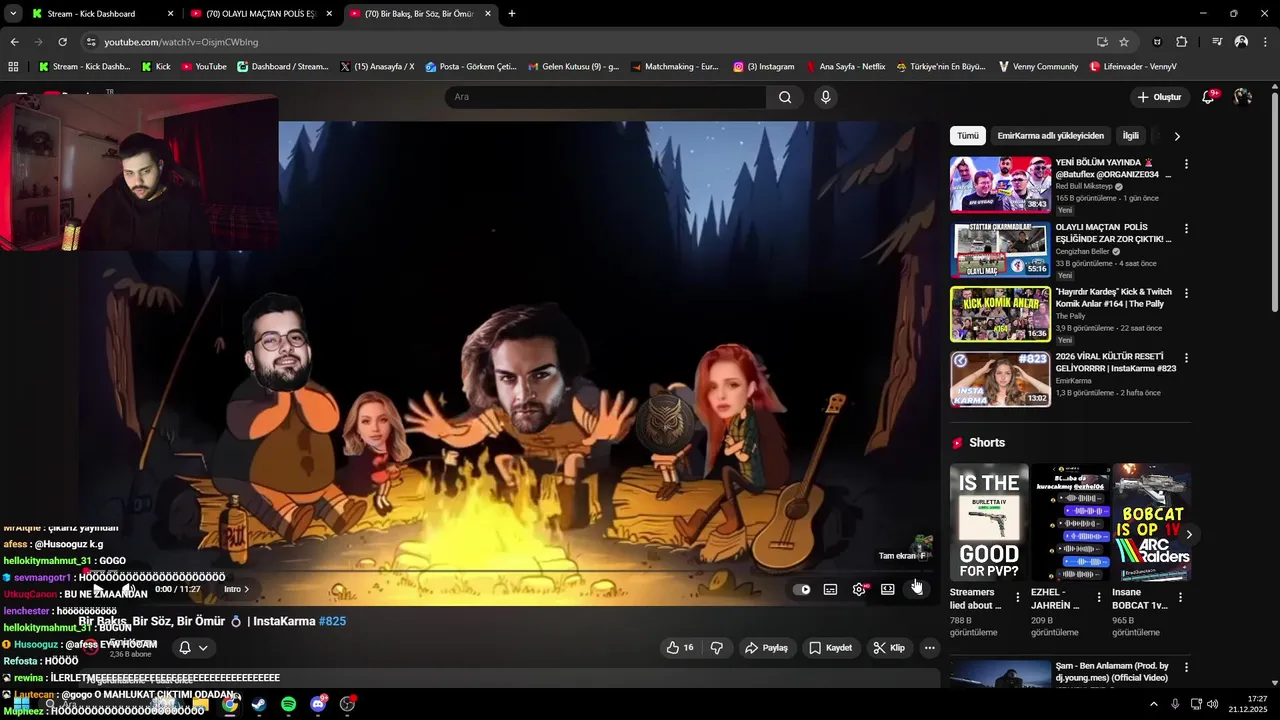Open options for Insane BOBCAT Short
This screenshot has width=1280, height=720.
click(x=1179, y=597)
